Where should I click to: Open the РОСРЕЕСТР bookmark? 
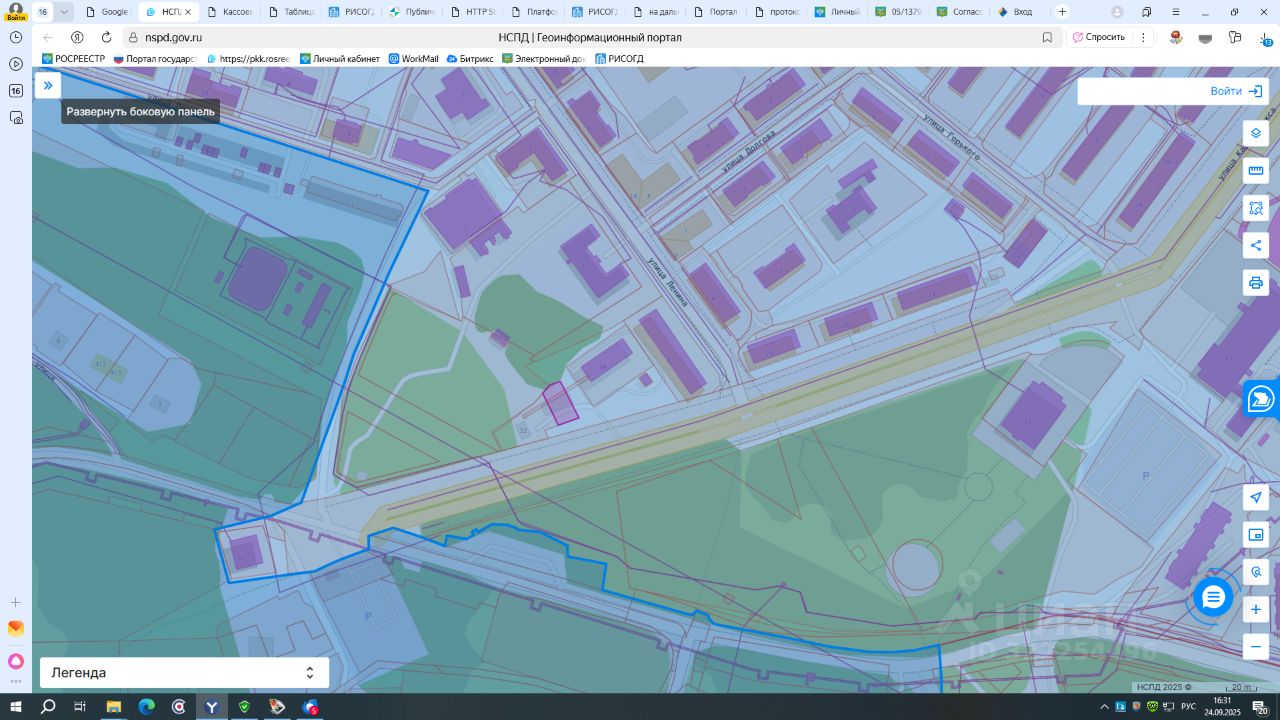pos(73,59)
